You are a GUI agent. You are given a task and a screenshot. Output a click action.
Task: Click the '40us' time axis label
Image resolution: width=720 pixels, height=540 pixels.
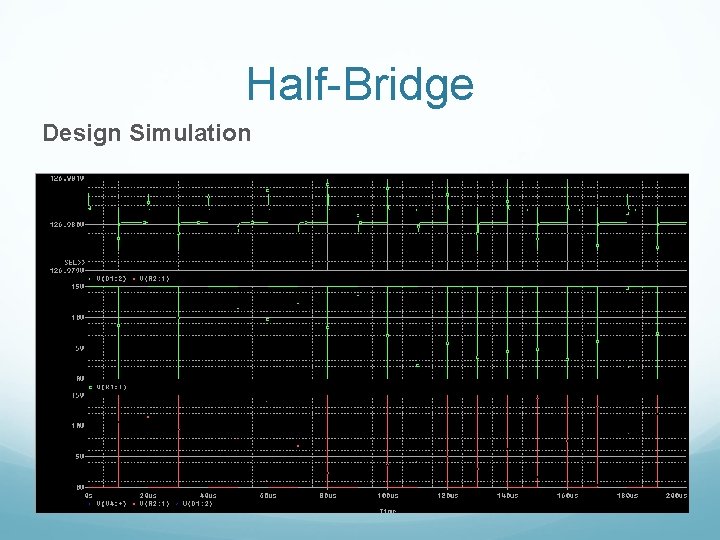tap(208, 495)
